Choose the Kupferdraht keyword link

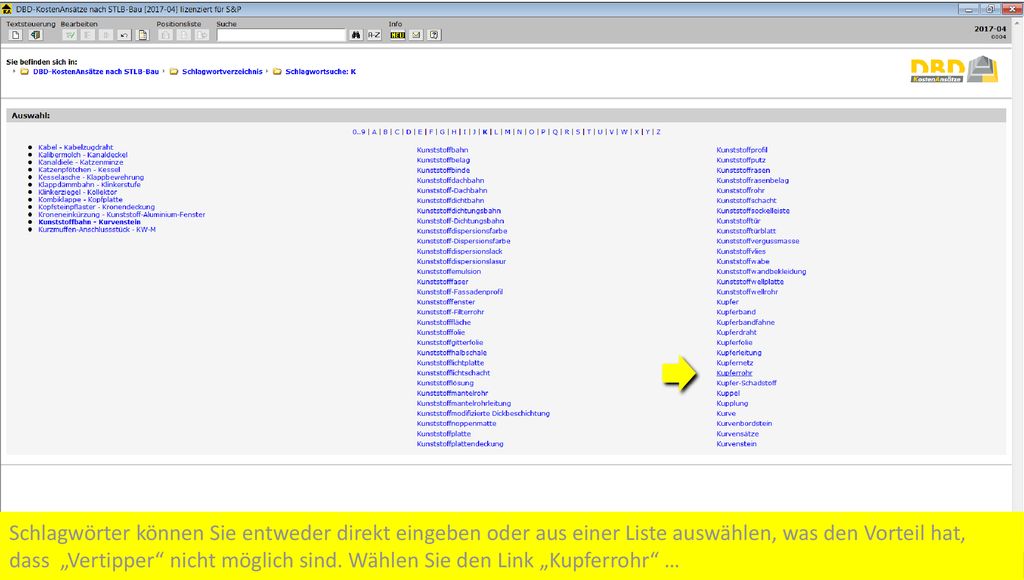point(737,332)
